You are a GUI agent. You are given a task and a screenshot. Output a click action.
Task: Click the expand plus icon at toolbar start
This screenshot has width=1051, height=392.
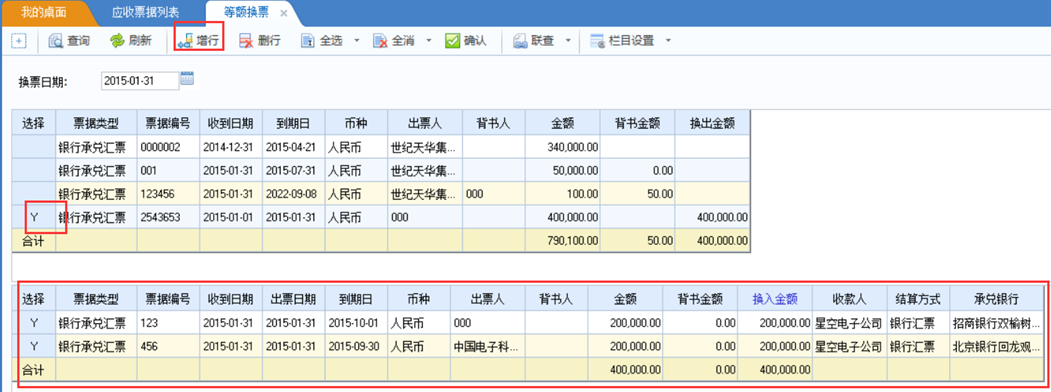tap(19, 41)
